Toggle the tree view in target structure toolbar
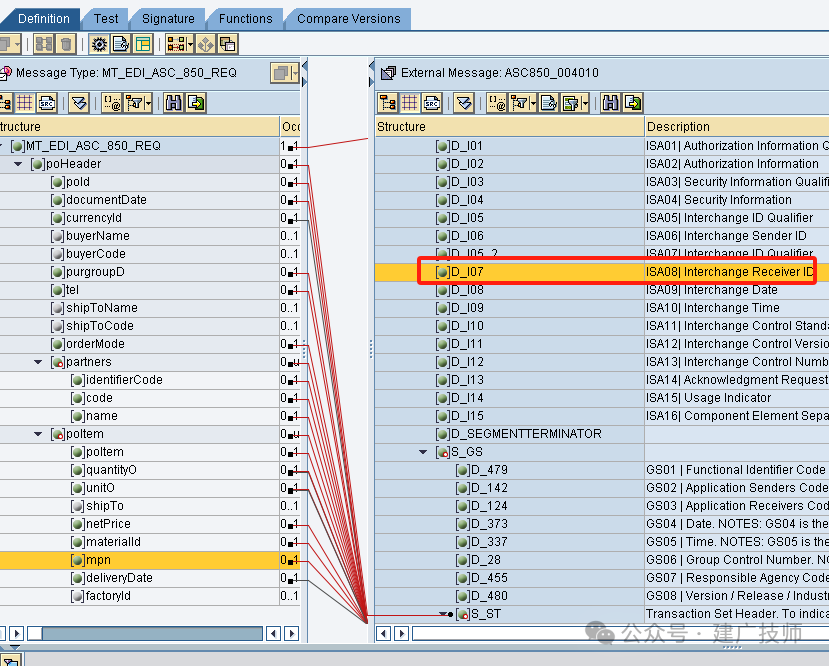 388,103
